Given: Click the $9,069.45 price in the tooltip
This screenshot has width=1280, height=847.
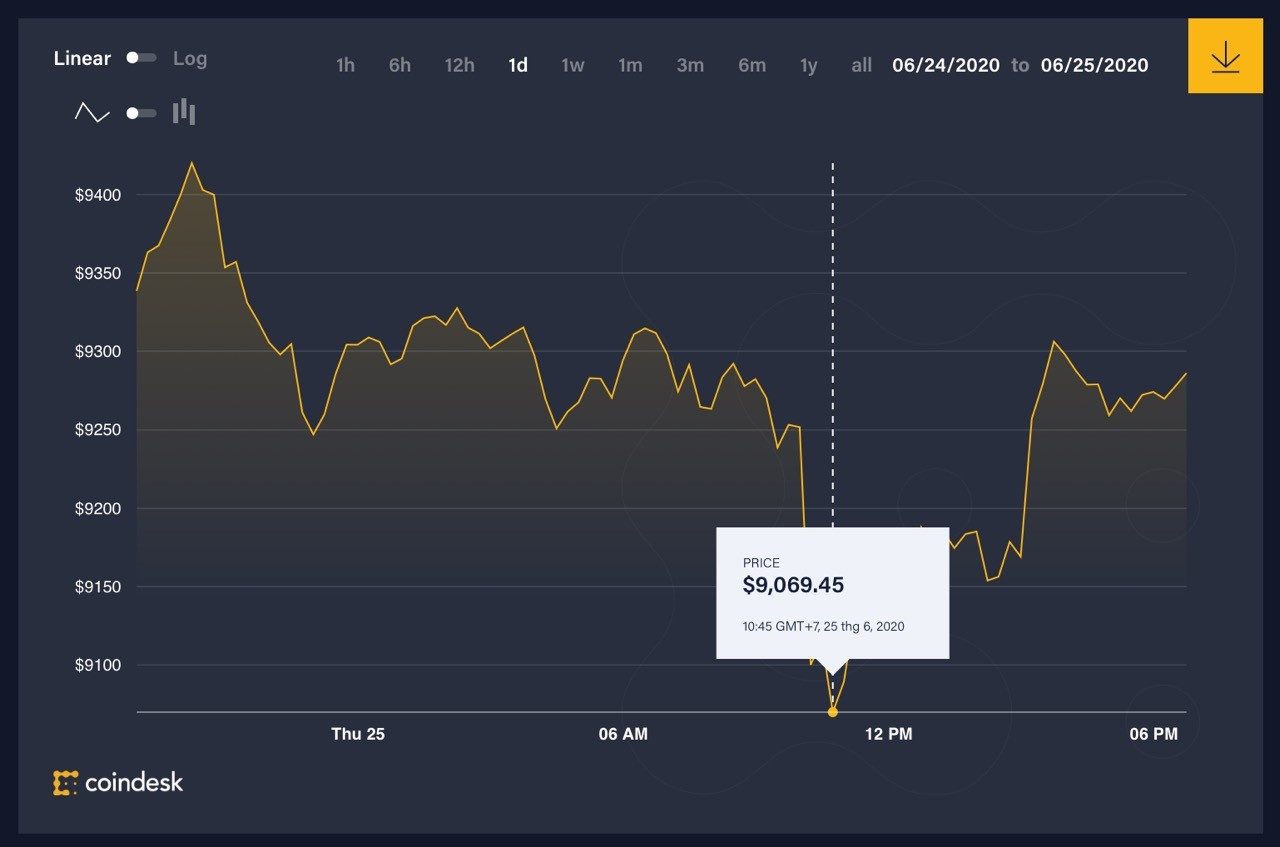Looking at the screenshot, I should [793, 586].
